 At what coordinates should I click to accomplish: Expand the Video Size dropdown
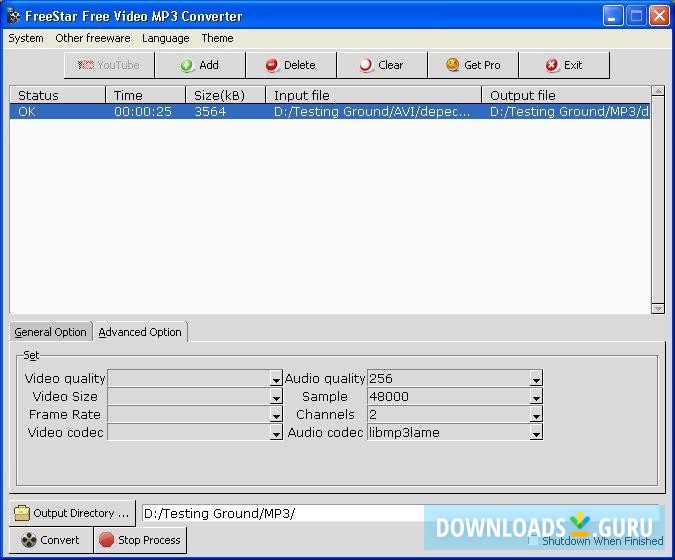276,397
